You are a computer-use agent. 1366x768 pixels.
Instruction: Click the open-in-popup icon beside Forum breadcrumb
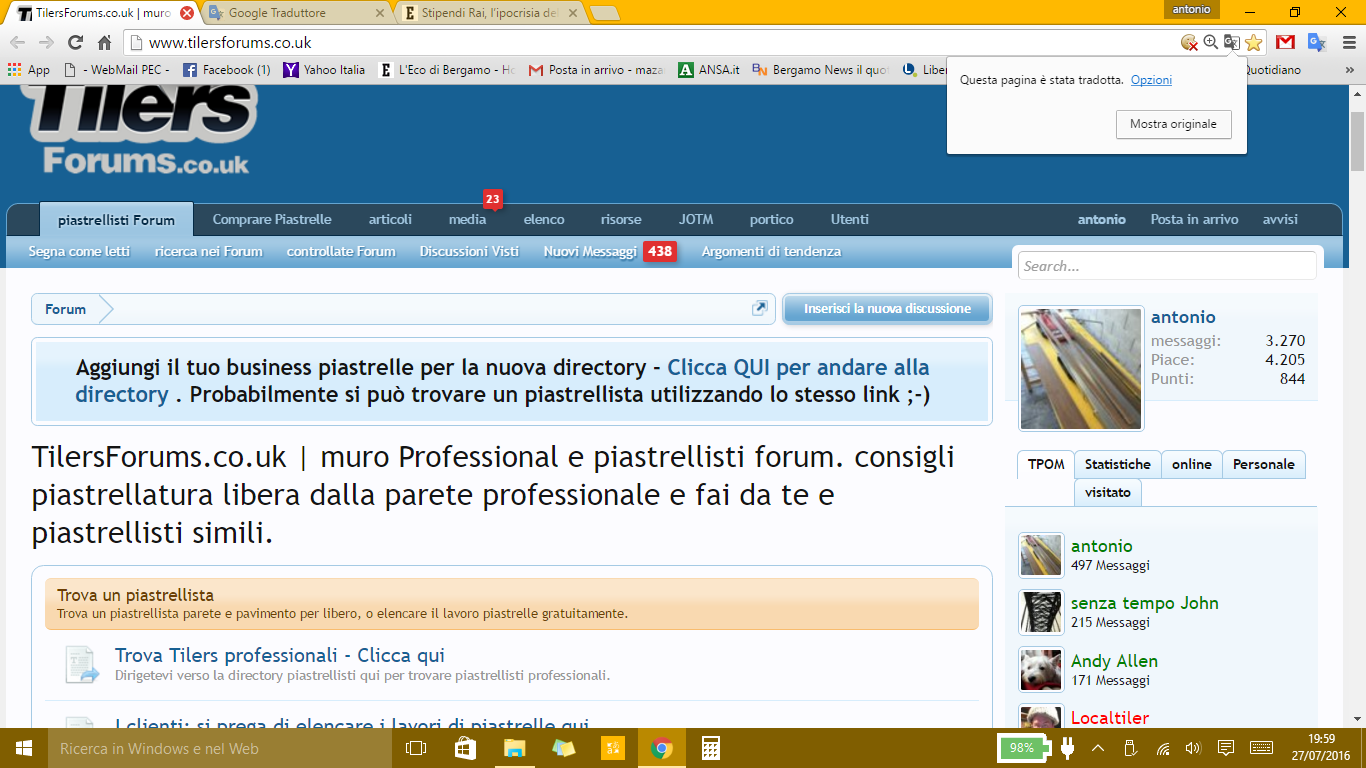pyautogui.click(x=760, y=309)
